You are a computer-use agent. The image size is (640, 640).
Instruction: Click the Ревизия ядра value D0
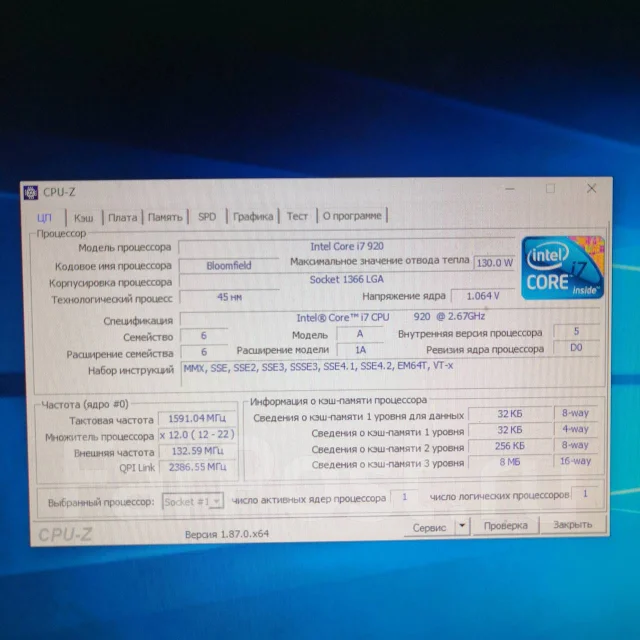tap(576, 348)
